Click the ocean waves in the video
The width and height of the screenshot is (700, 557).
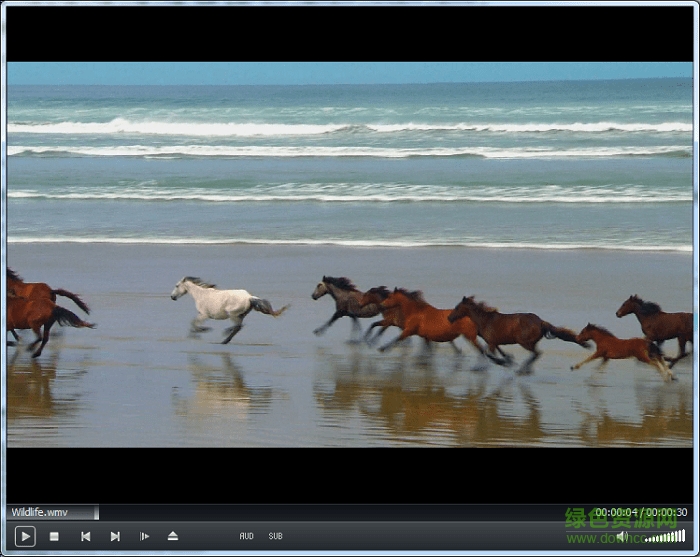(x=350, y=140)
